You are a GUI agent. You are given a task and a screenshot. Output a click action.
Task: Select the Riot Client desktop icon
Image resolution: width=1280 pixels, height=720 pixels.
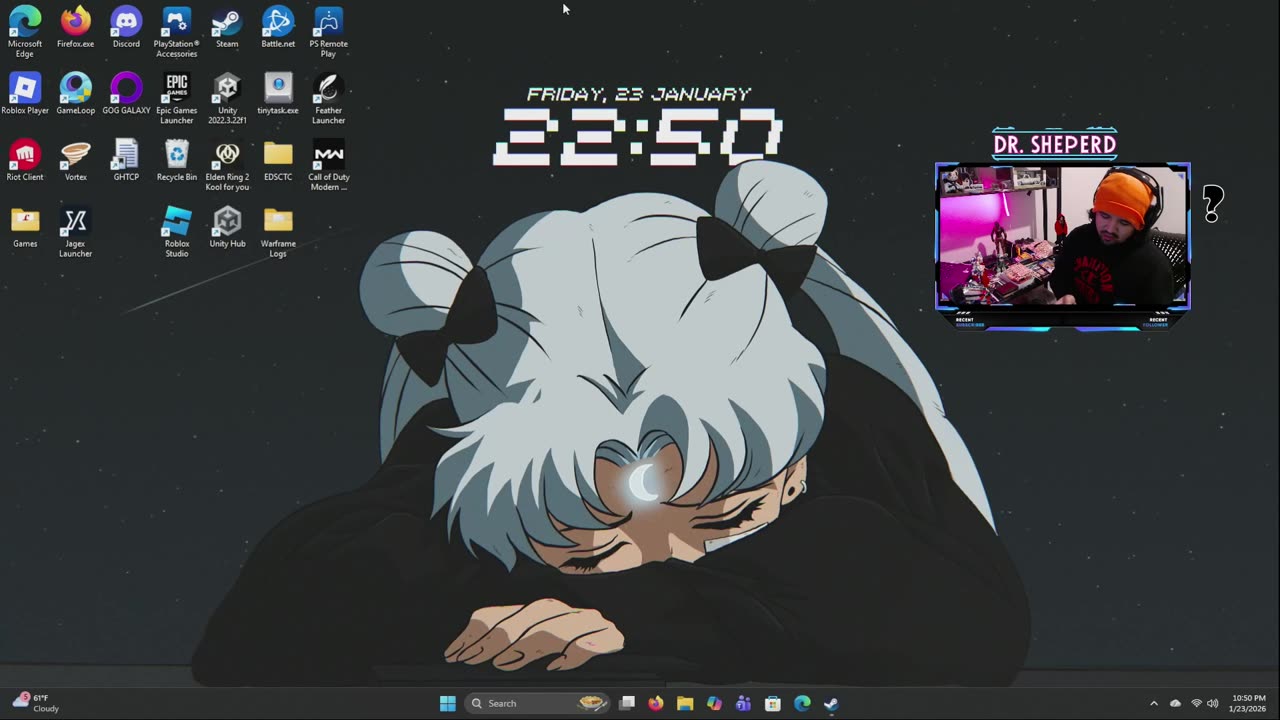(x=25, y=161)
